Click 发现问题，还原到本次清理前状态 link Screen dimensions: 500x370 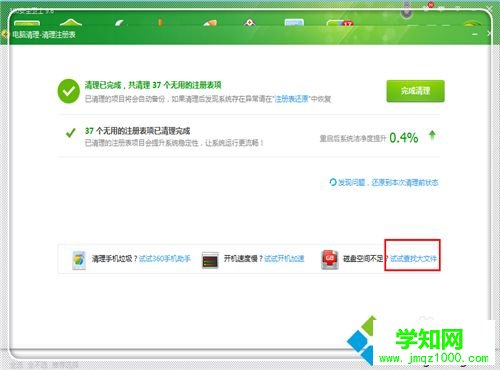pos(388,182)
